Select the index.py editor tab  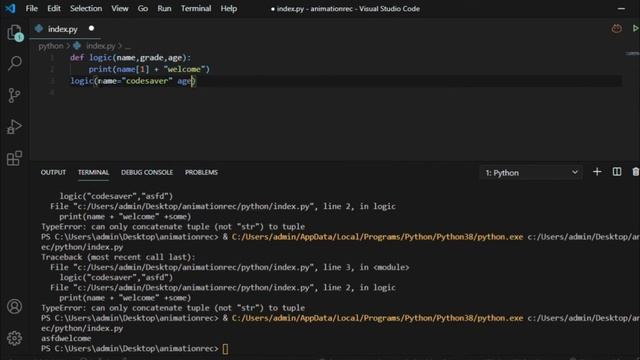pyautogui.click(x=65, y=29)
